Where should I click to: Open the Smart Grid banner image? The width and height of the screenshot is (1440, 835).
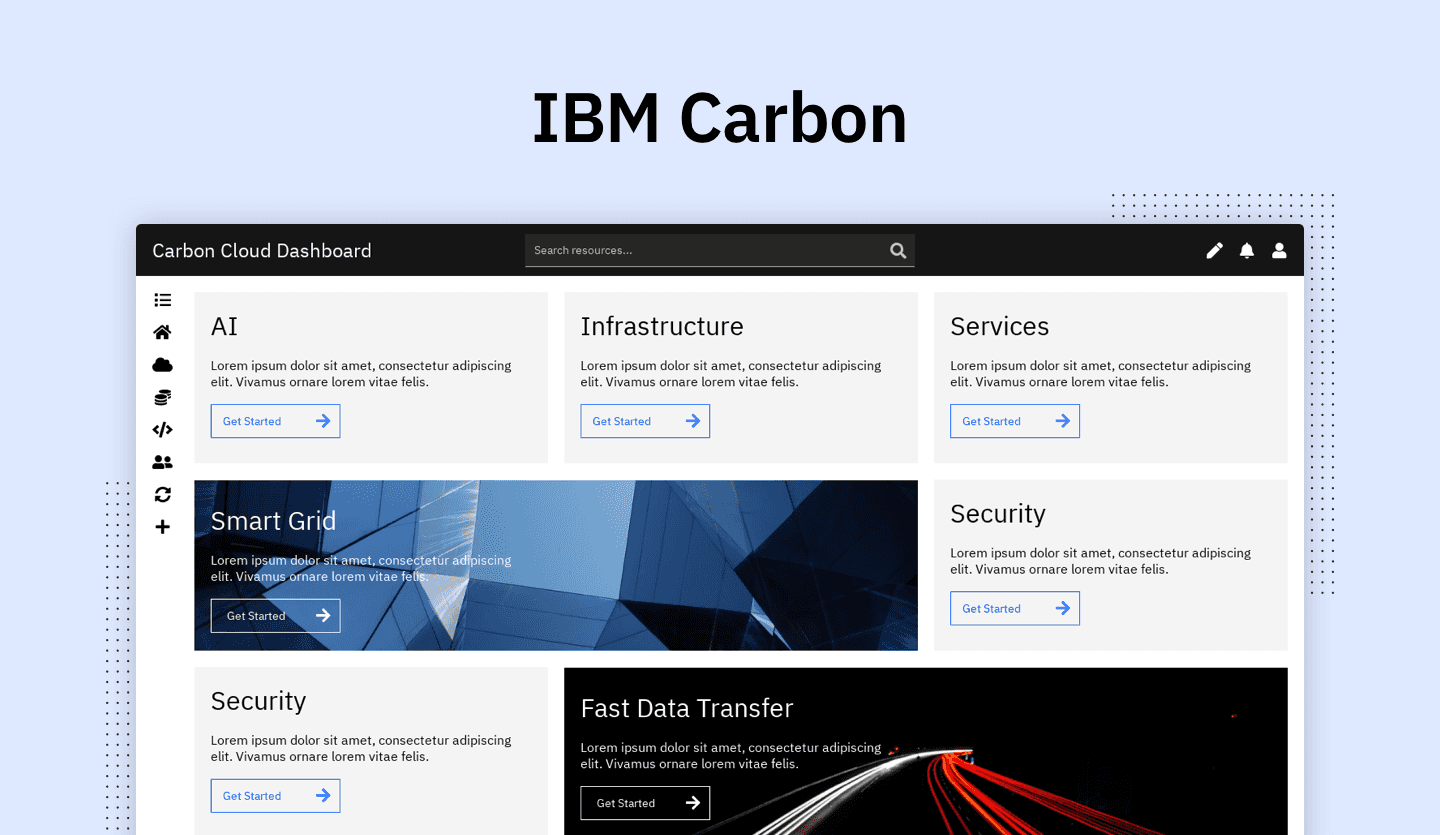click(x=700, y=565)
